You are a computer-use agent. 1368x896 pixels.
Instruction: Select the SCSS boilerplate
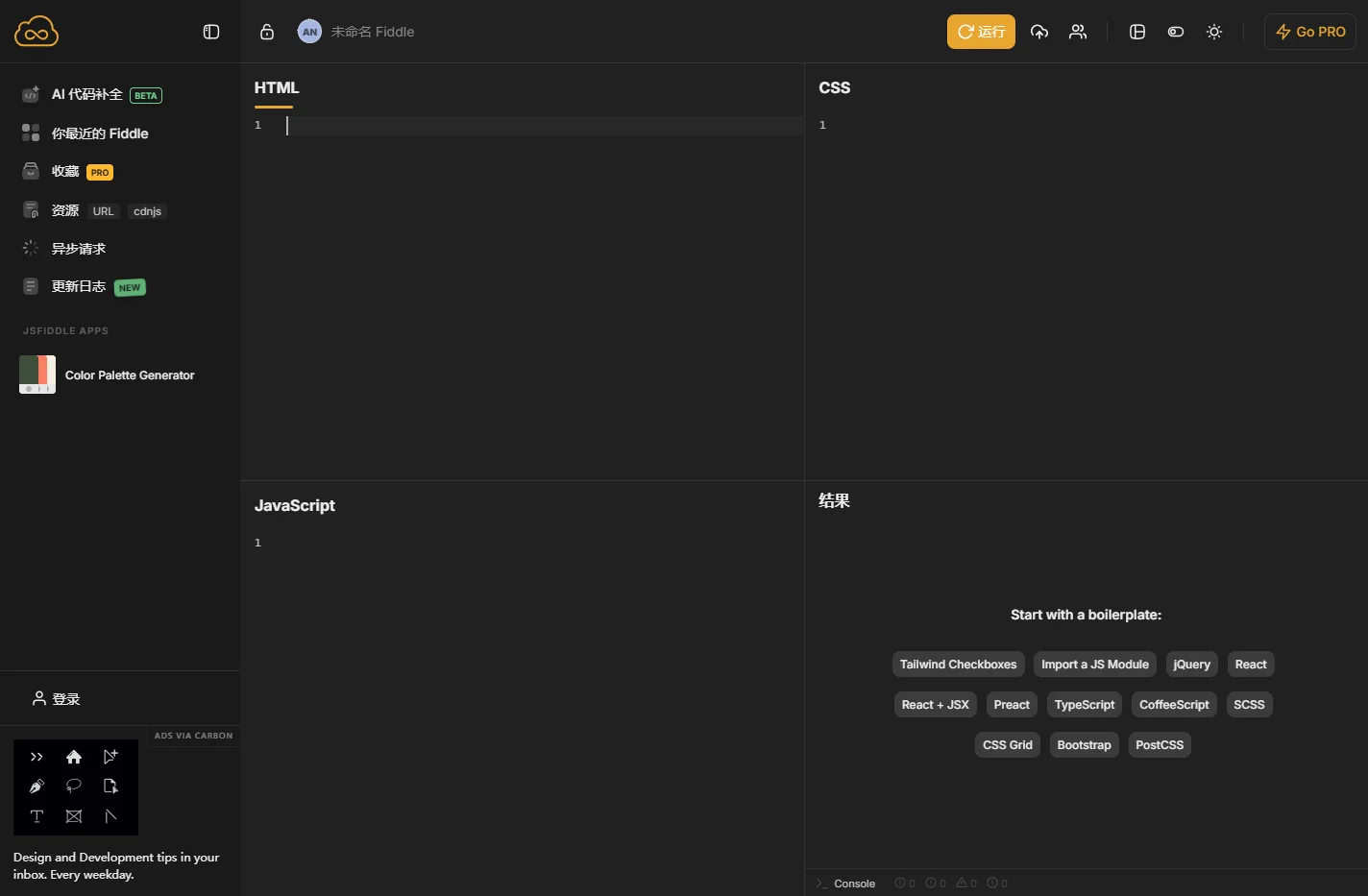tap(1249, 705)
